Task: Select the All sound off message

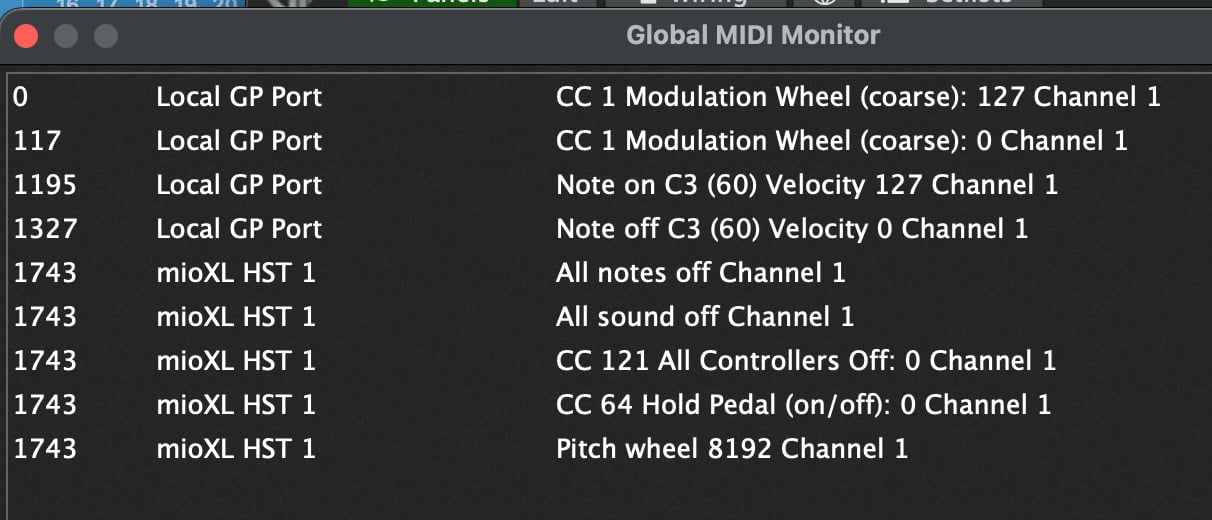Action: (704, 317)
